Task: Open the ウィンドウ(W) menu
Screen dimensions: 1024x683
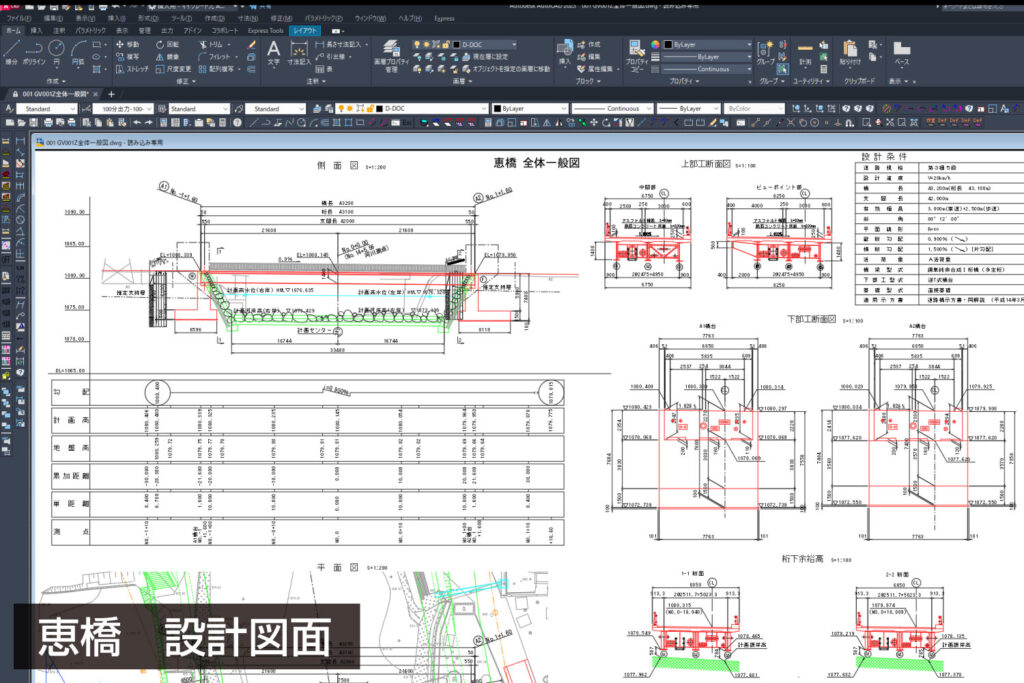Action: point(370,18)
